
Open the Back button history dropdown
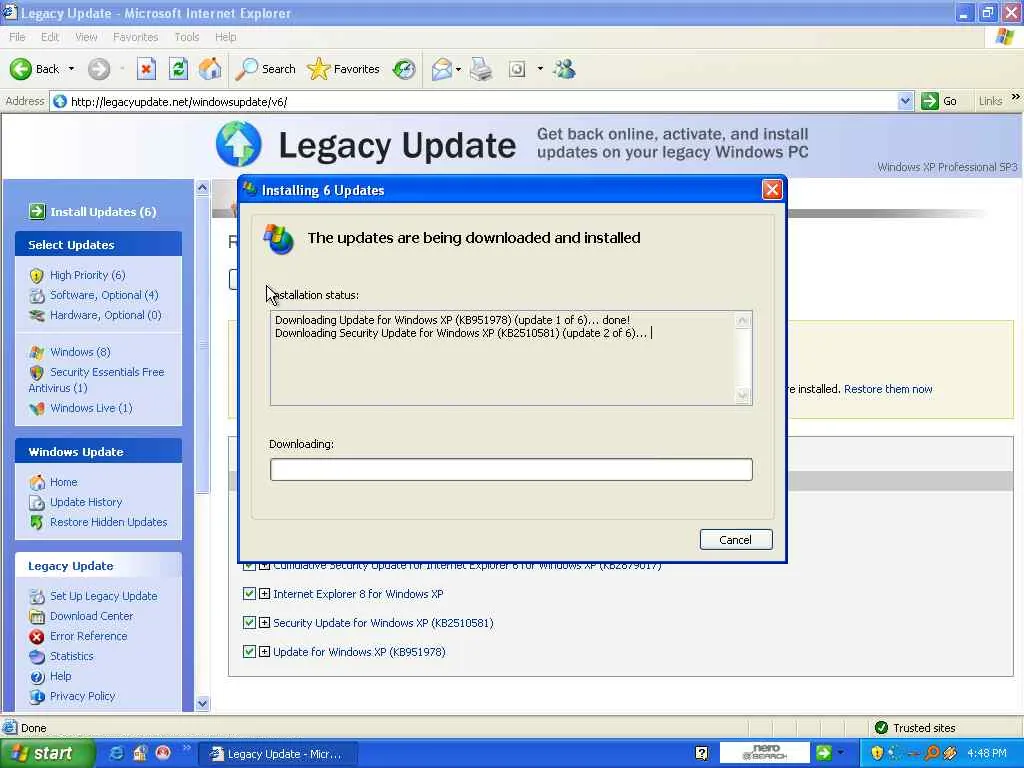click(x=71, y=69)
